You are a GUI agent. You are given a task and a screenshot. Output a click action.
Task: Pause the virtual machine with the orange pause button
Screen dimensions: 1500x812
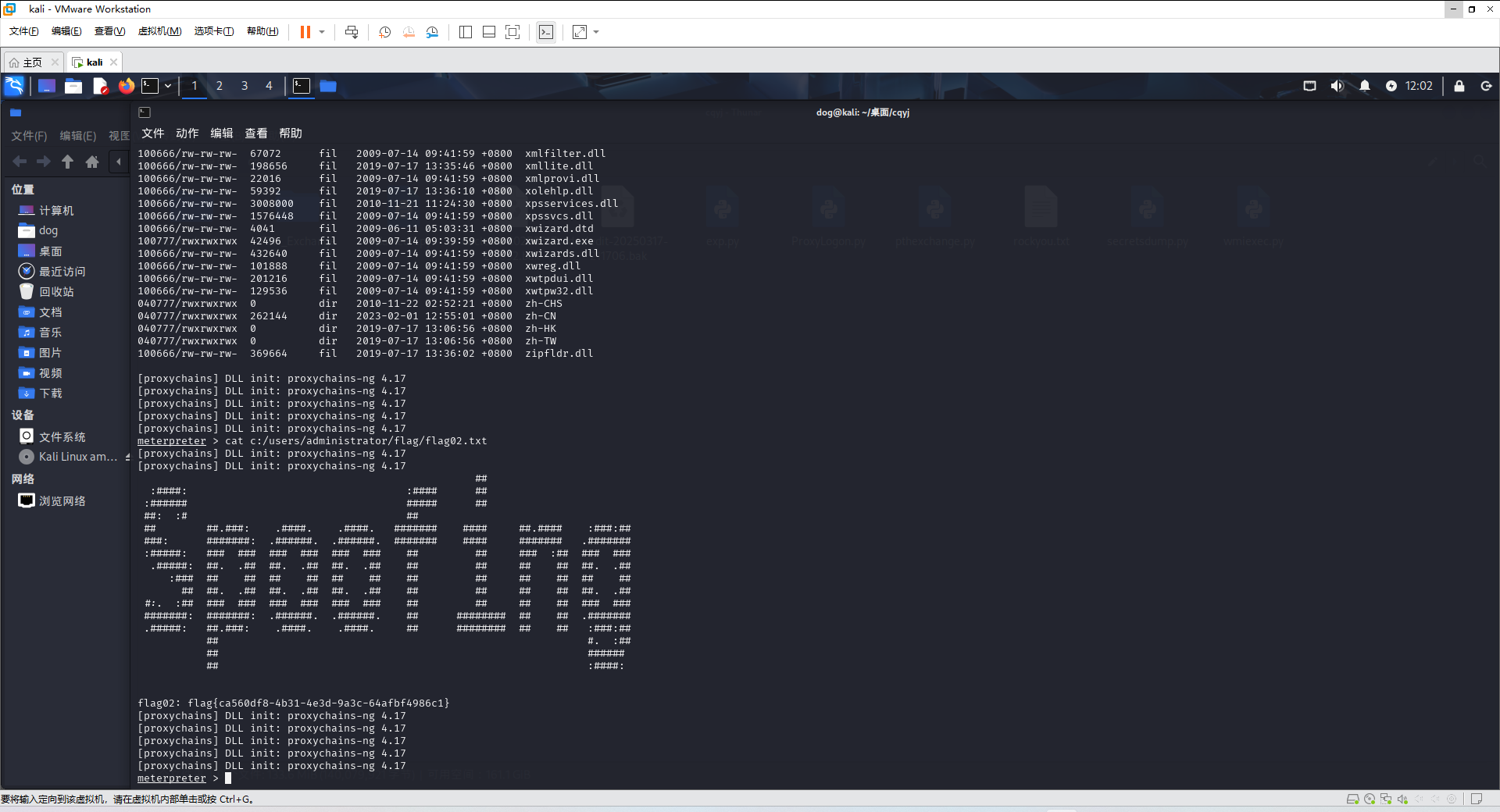point(305,32)
